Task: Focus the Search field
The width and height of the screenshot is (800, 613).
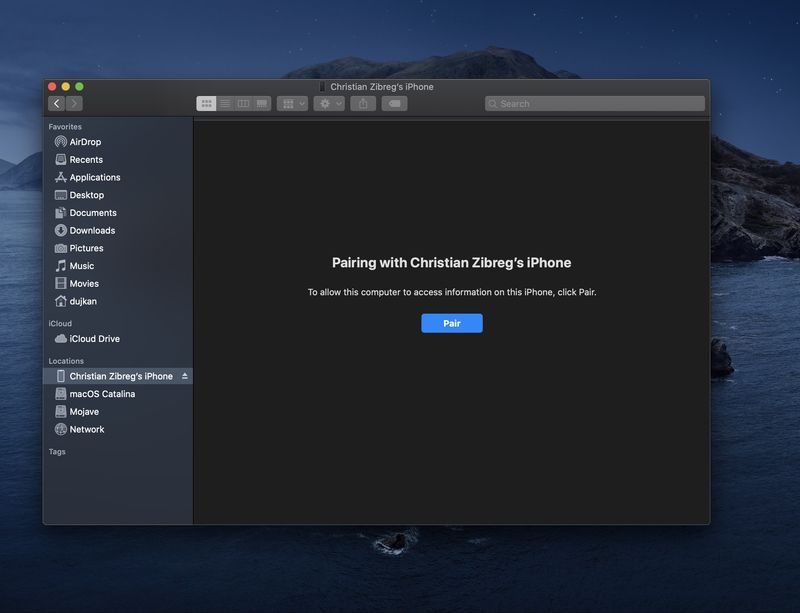Action: 595,104
